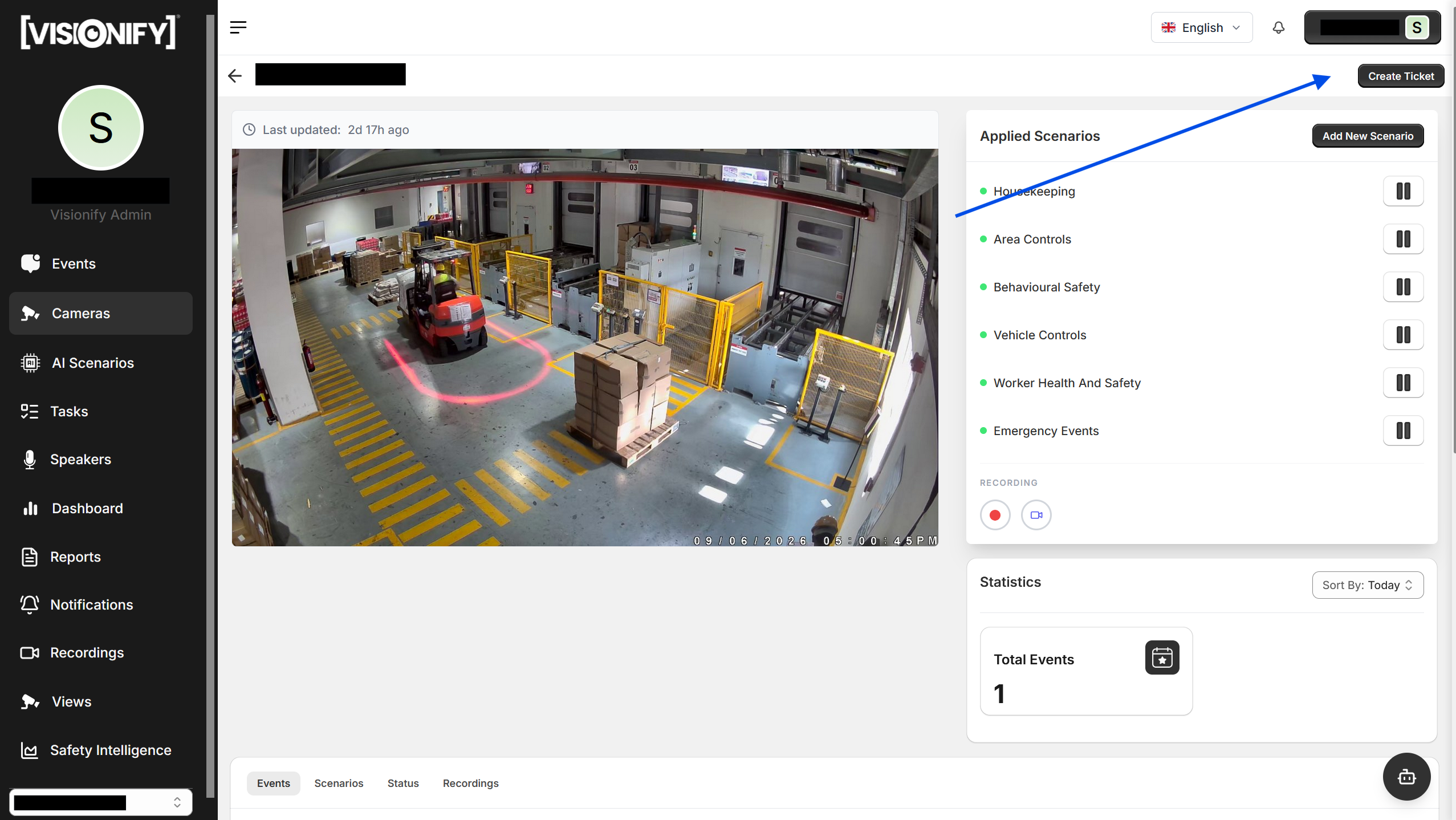Viewport: 1456px width, 820px height.
Task: Click the Worker Health And Safety label
Action: pyautogui.click(x=1067, y=383)
